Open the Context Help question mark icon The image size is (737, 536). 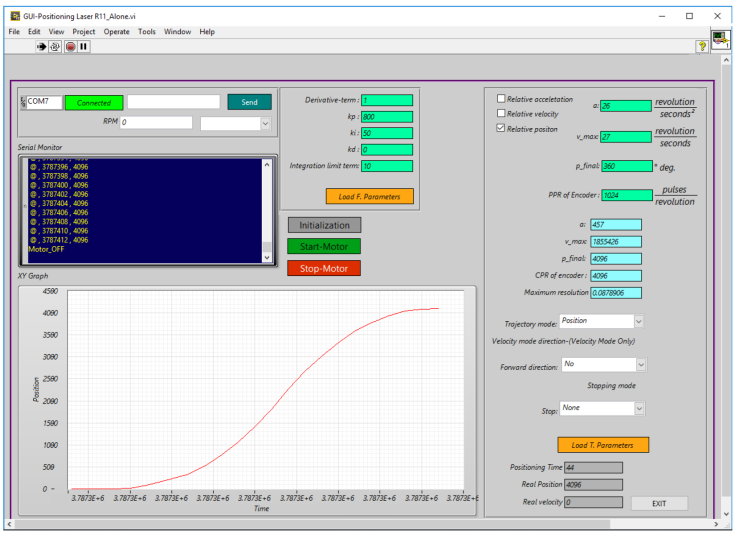702,46
